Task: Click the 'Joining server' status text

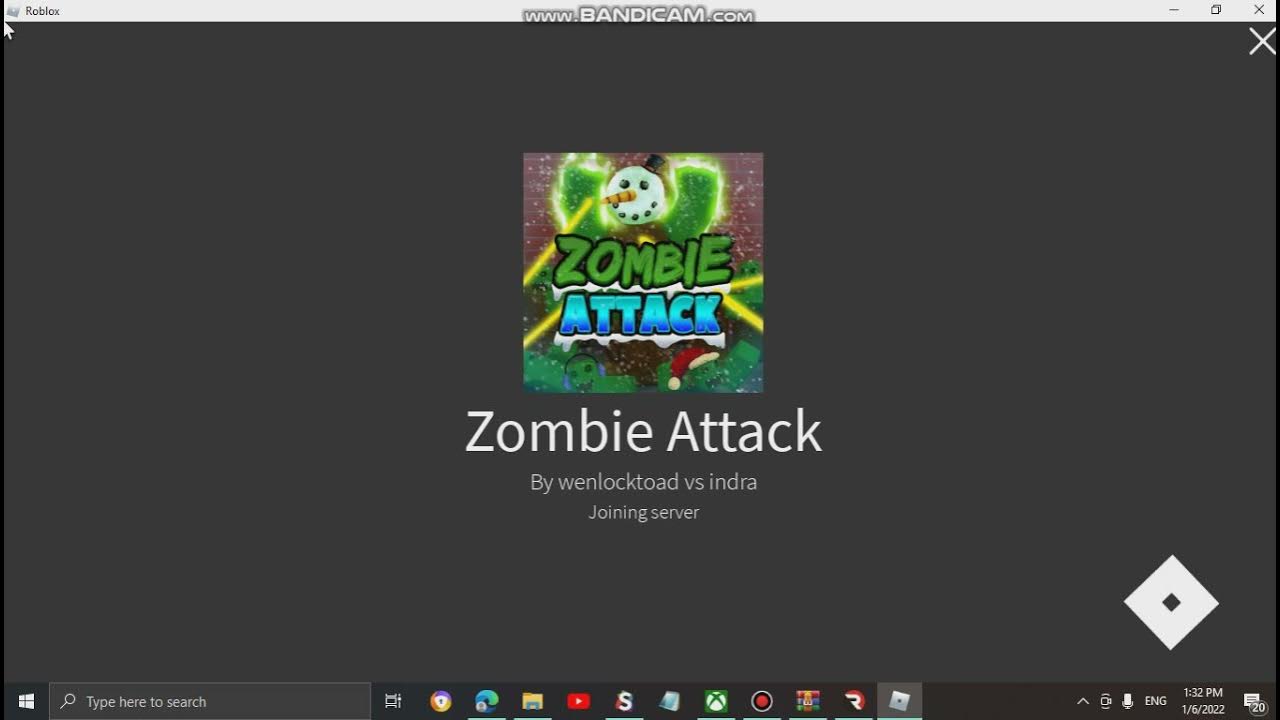Action: [x=643, y=512]
